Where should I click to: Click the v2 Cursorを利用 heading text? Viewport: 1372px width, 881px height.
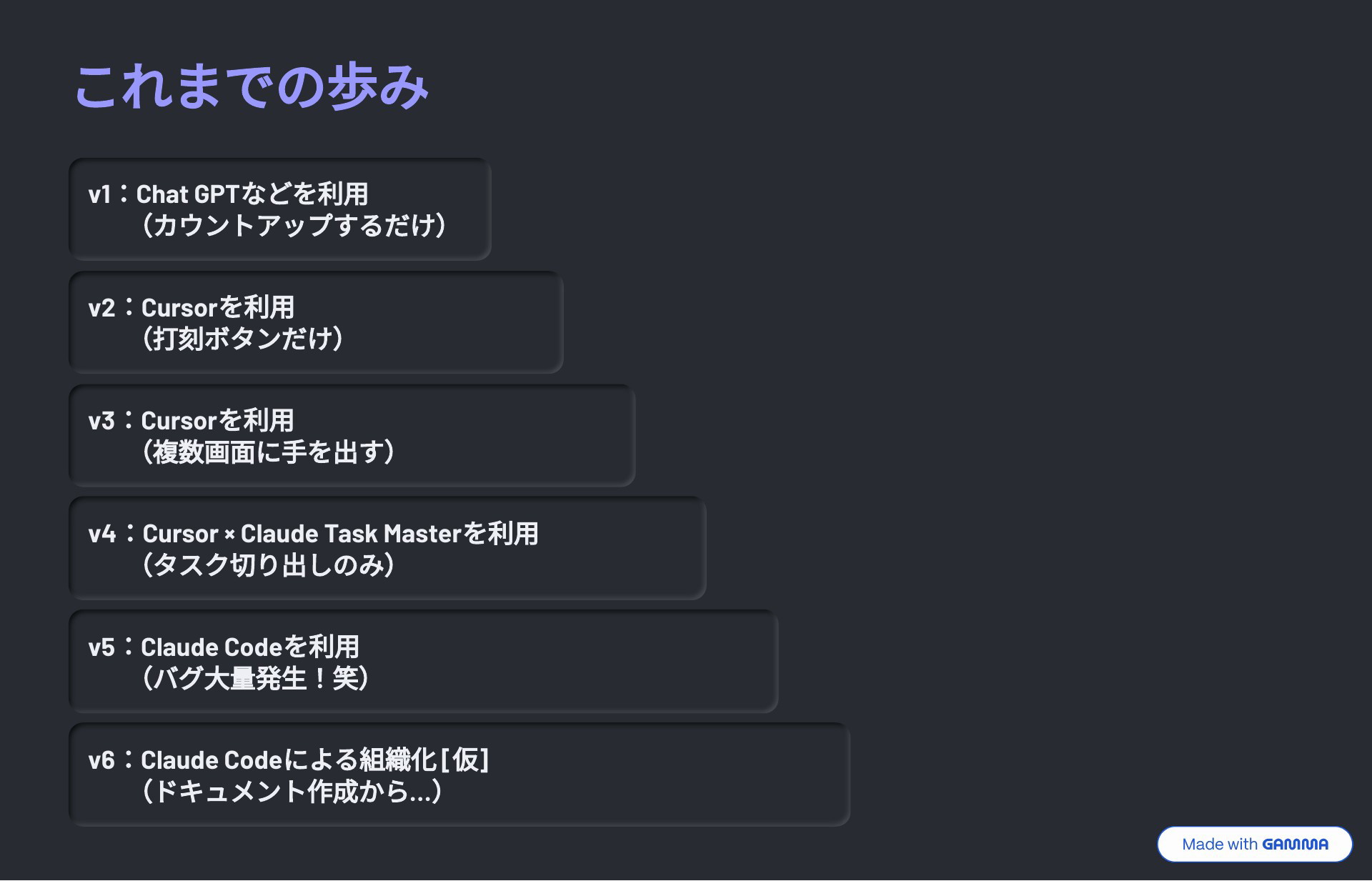tap(192, 307)
